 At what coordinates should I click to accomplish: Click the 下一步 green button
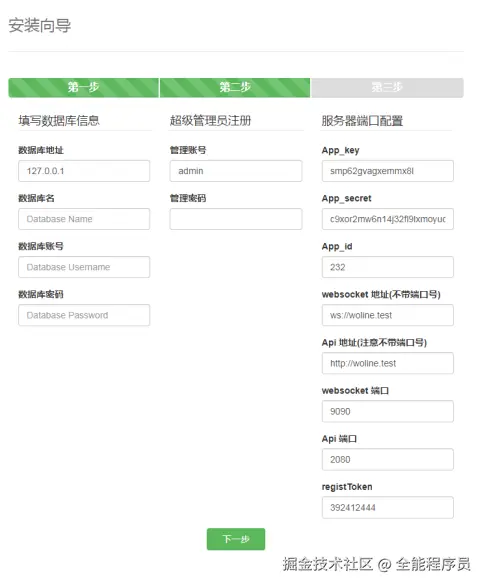(236, 539)
